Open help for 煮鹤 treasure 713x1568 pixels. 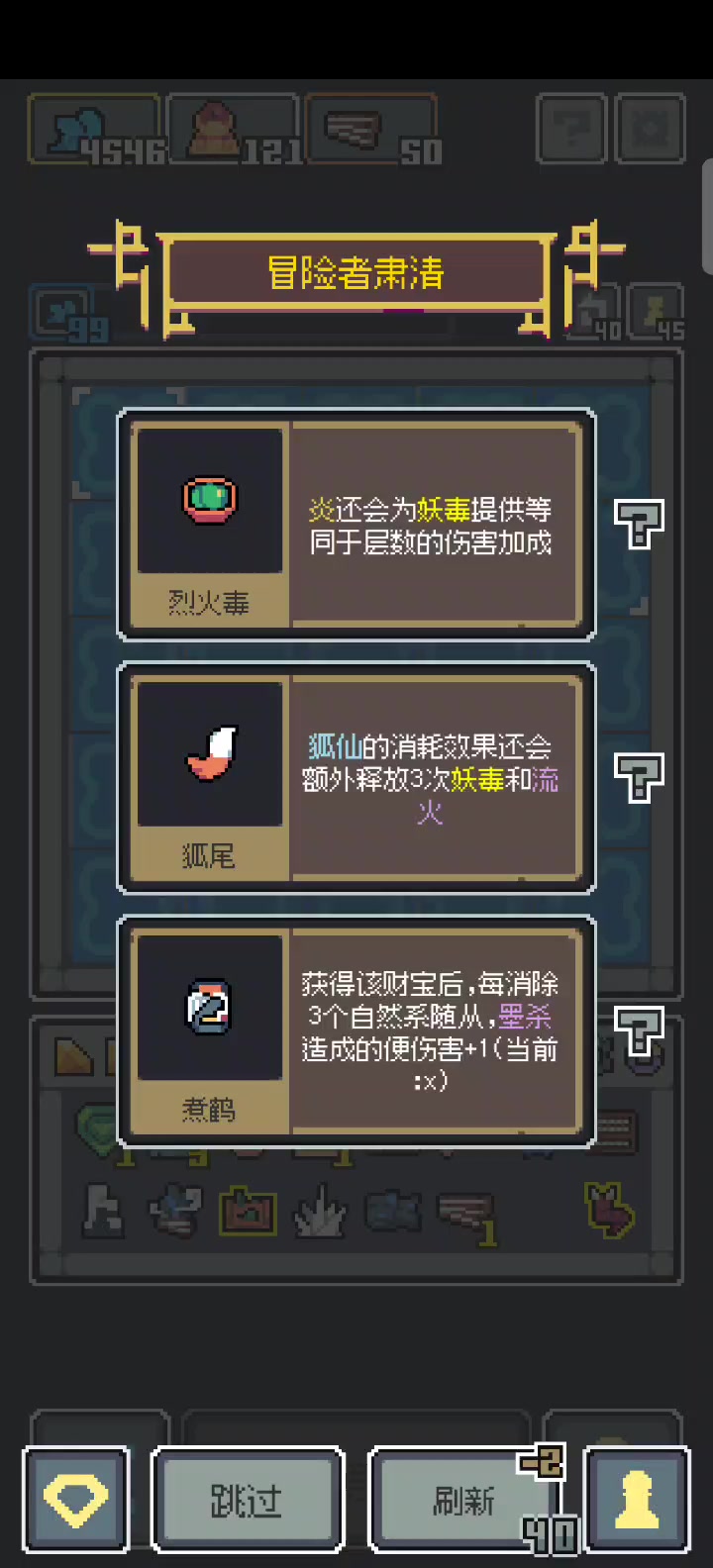(639, 1031)
